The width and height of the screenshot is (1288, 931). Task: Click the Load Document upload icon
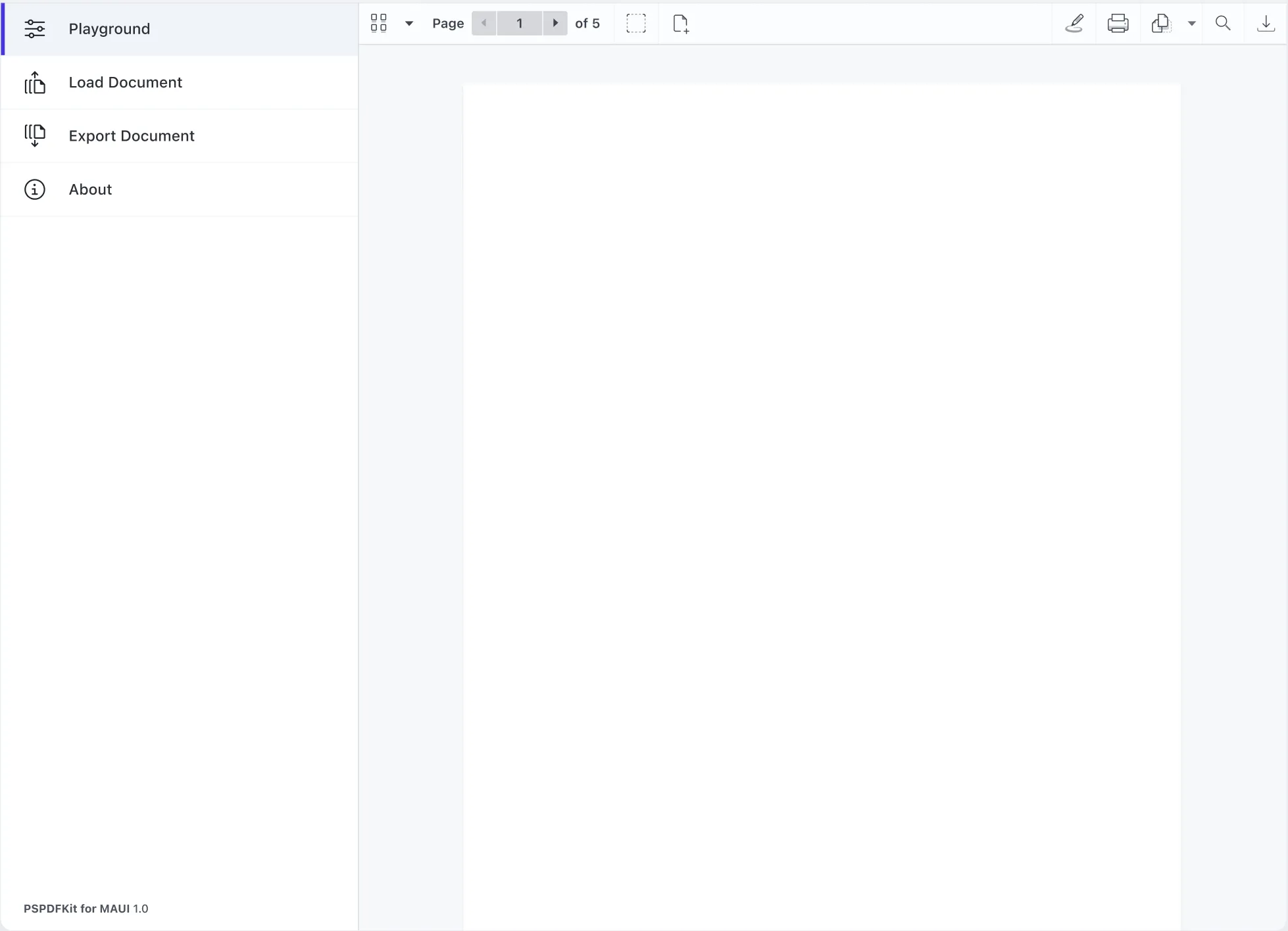(35, 83)
